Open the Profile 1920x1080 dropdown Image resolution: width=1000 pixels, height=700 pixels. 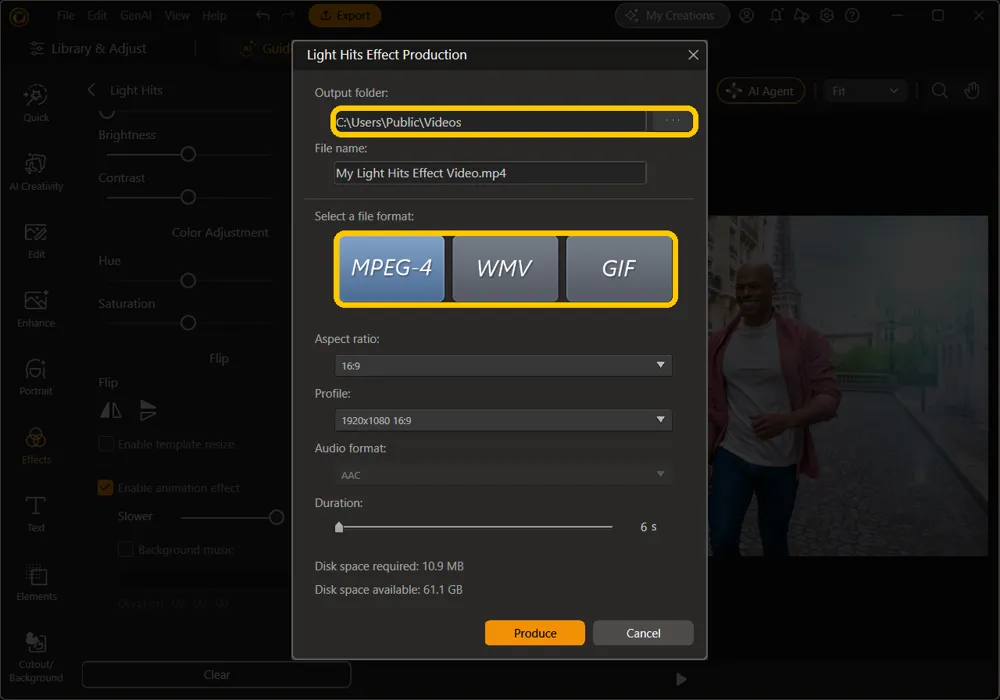pyautogui.click(x=503, y=420)
